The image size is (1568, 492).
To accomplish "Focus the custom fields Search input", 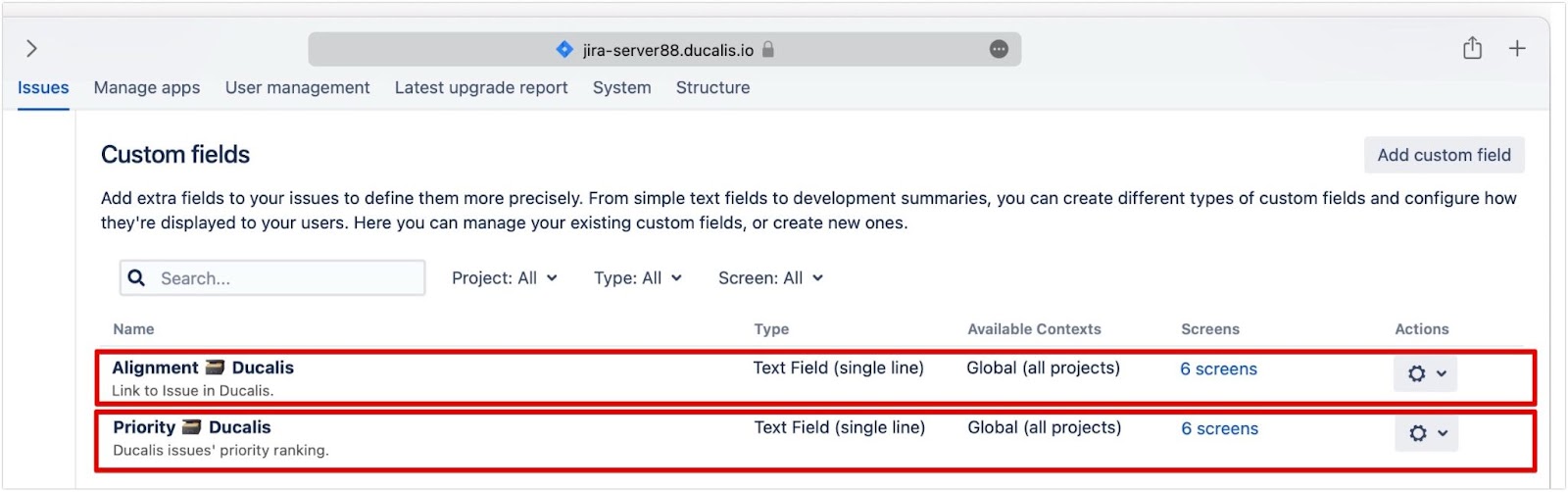I will (284, 278).
